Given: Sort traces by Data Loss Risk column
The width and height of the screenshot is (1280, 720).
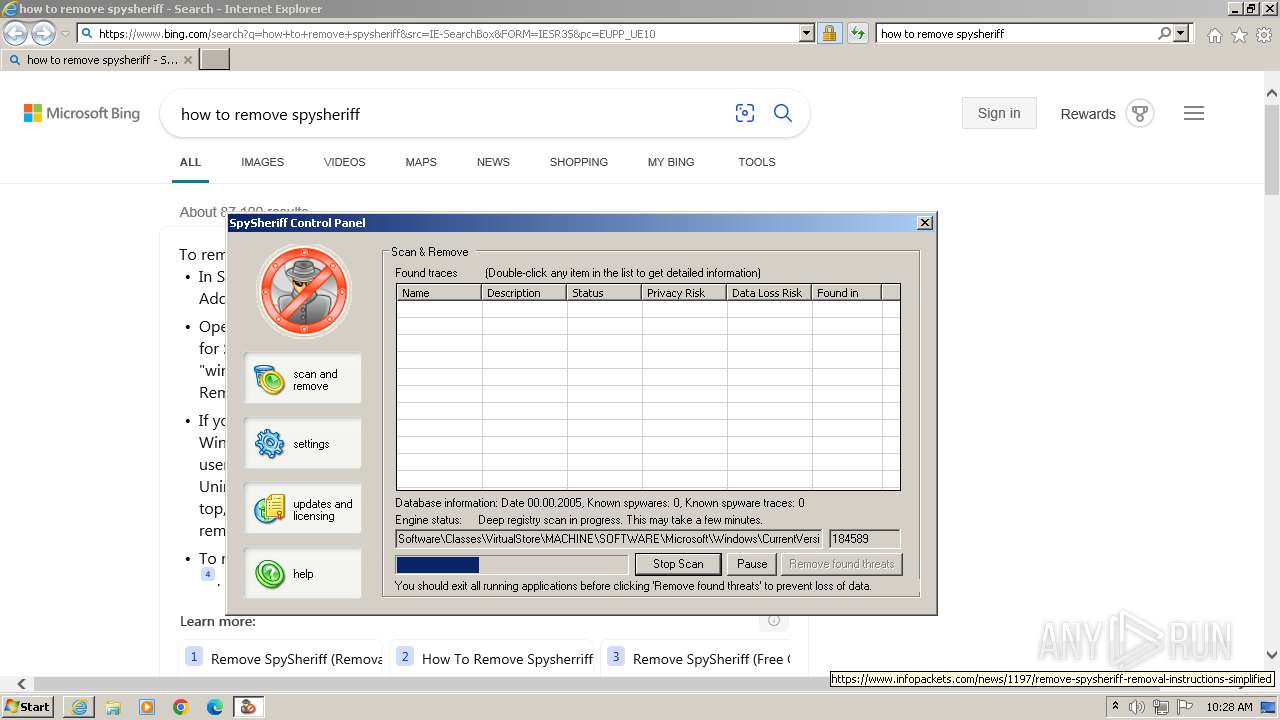Looking at the screenshot, I should point(769,293).
